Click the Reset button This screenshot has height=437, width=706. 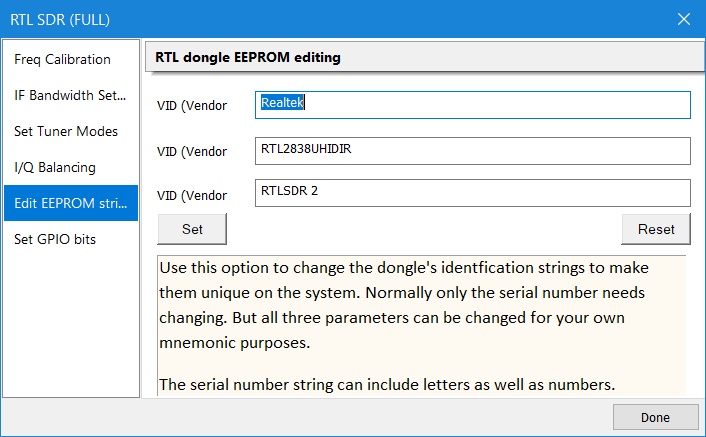(x=656, y=229)
